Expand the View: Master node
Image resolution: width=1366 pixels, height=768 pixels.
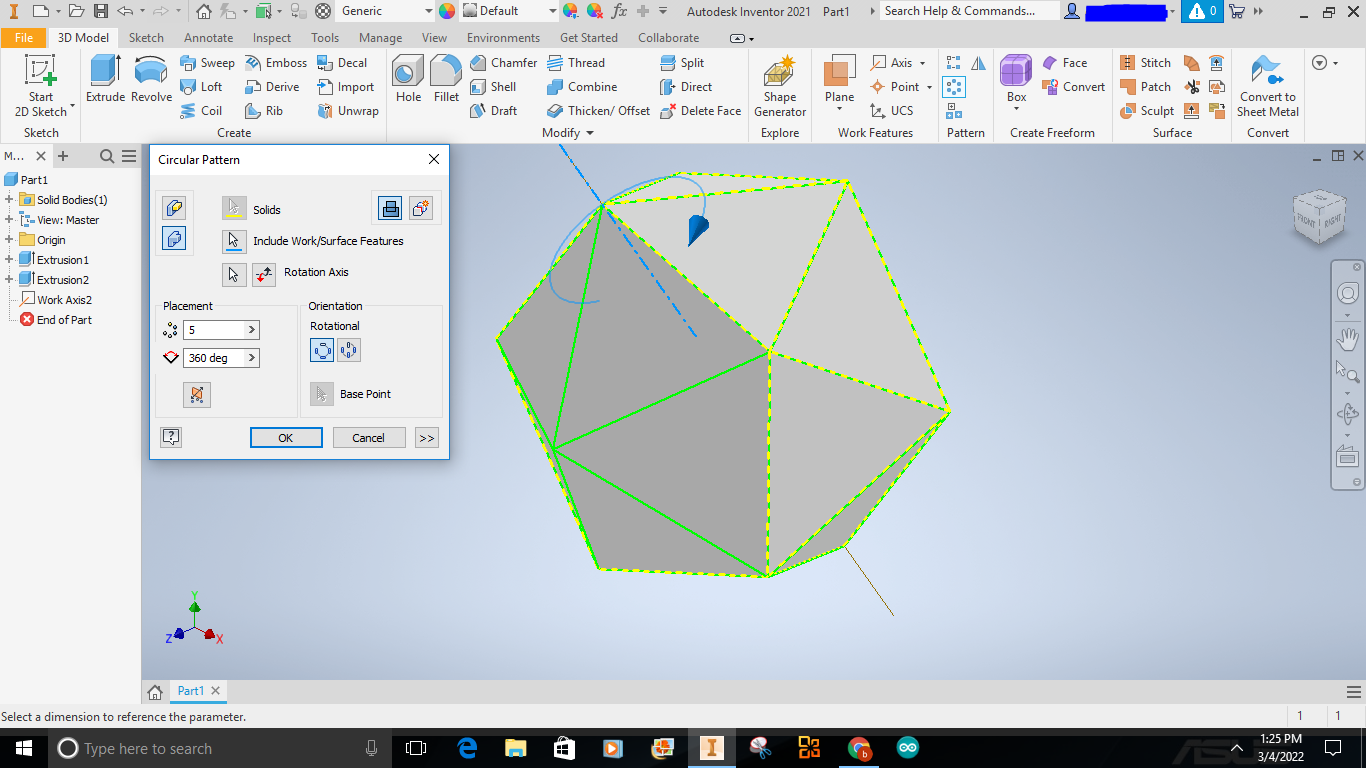coord(10,220)
